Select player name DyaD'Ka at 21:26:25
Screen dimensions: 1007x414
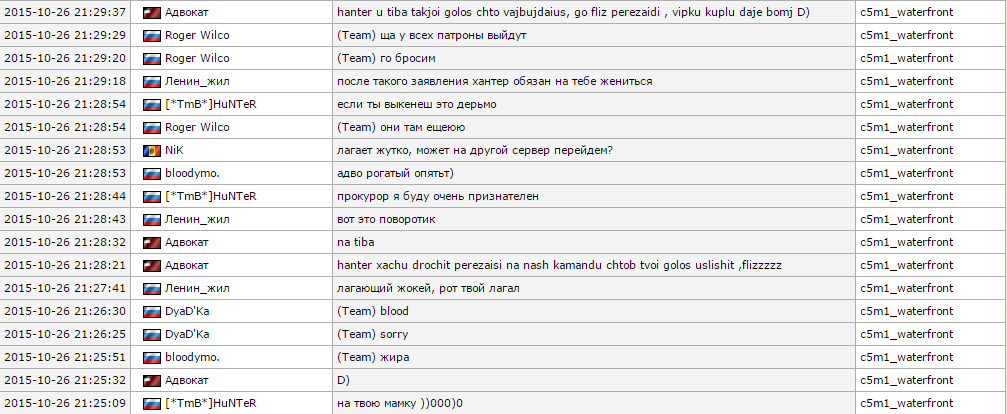[x=187, y=334]
